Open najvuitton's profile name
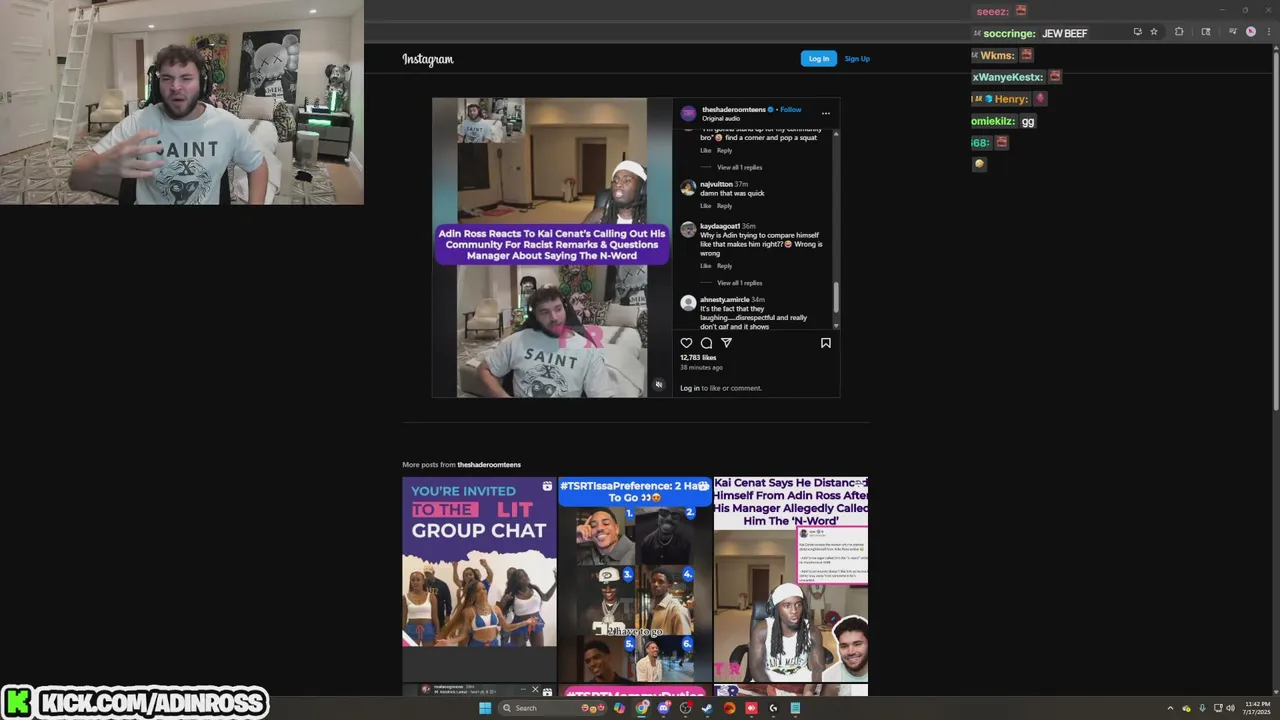 click(x=716, y=184)
